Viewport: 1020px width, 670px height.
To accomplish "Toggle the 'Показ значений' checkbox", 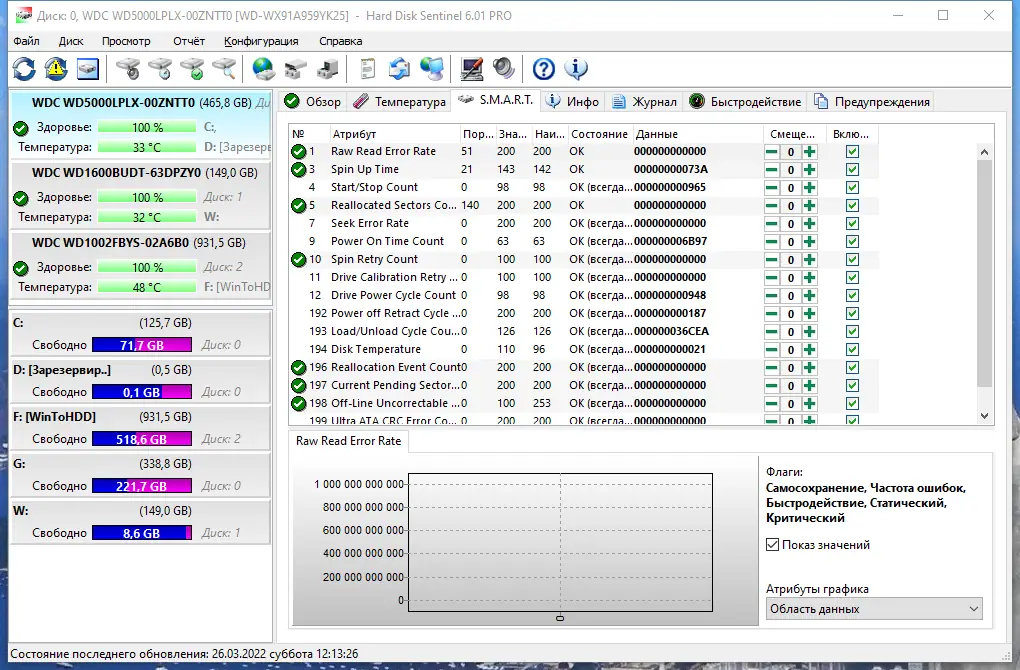I will click(x=772, y=545).
